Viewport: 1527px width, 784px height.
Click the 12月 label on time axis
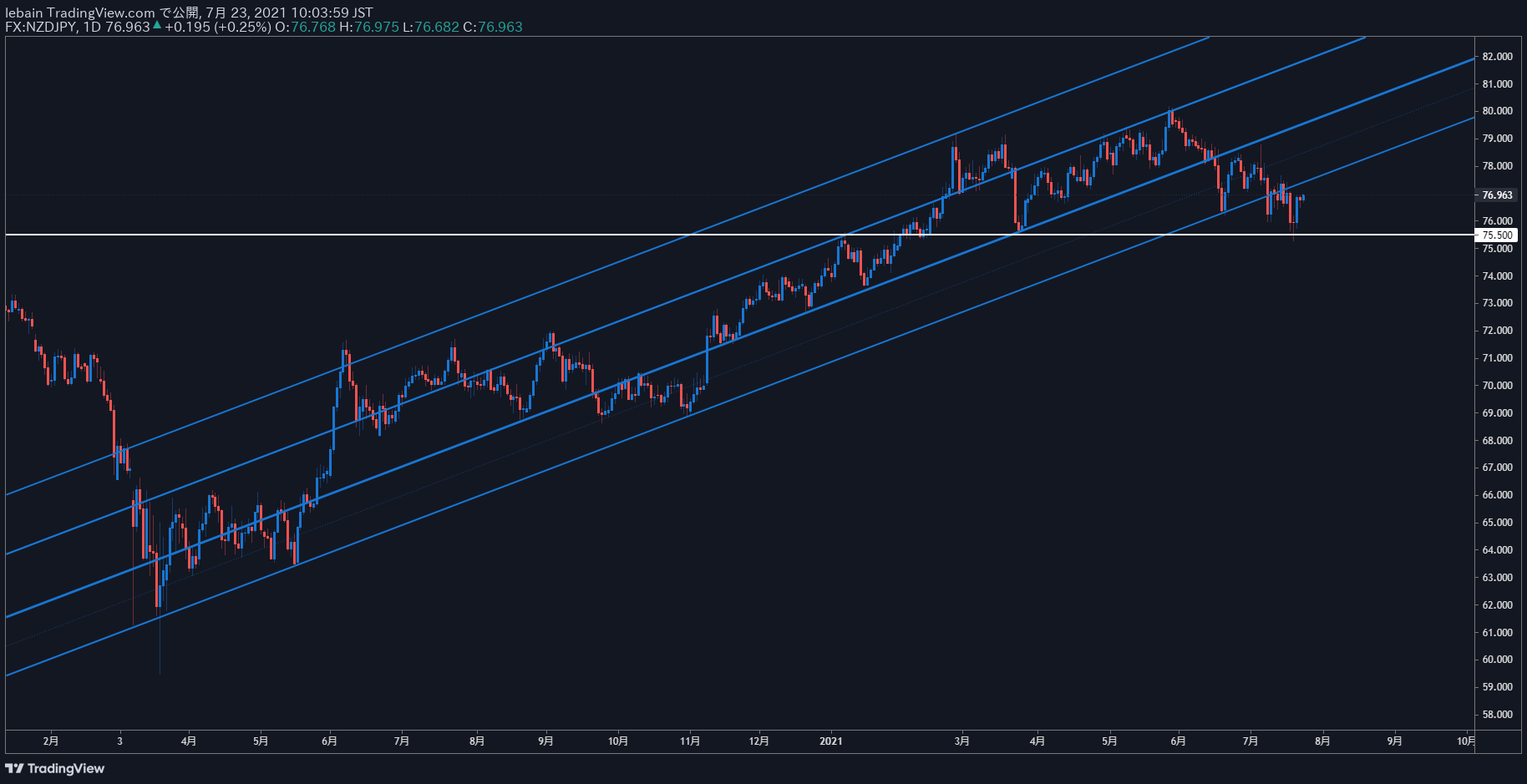coord(759,741)
